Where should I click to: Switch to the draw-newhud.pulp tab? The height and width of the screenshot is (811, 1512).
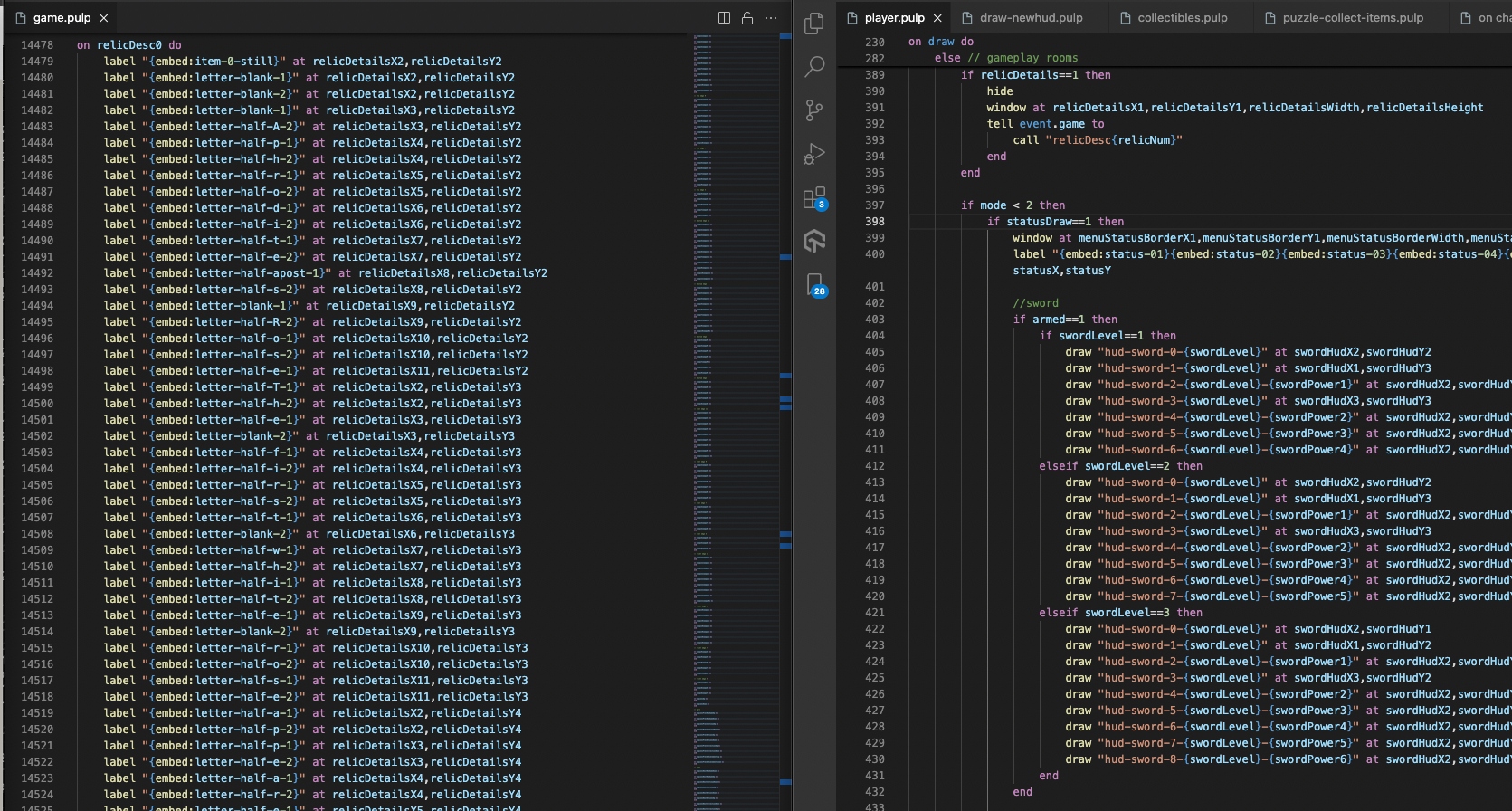(1031, 18)
